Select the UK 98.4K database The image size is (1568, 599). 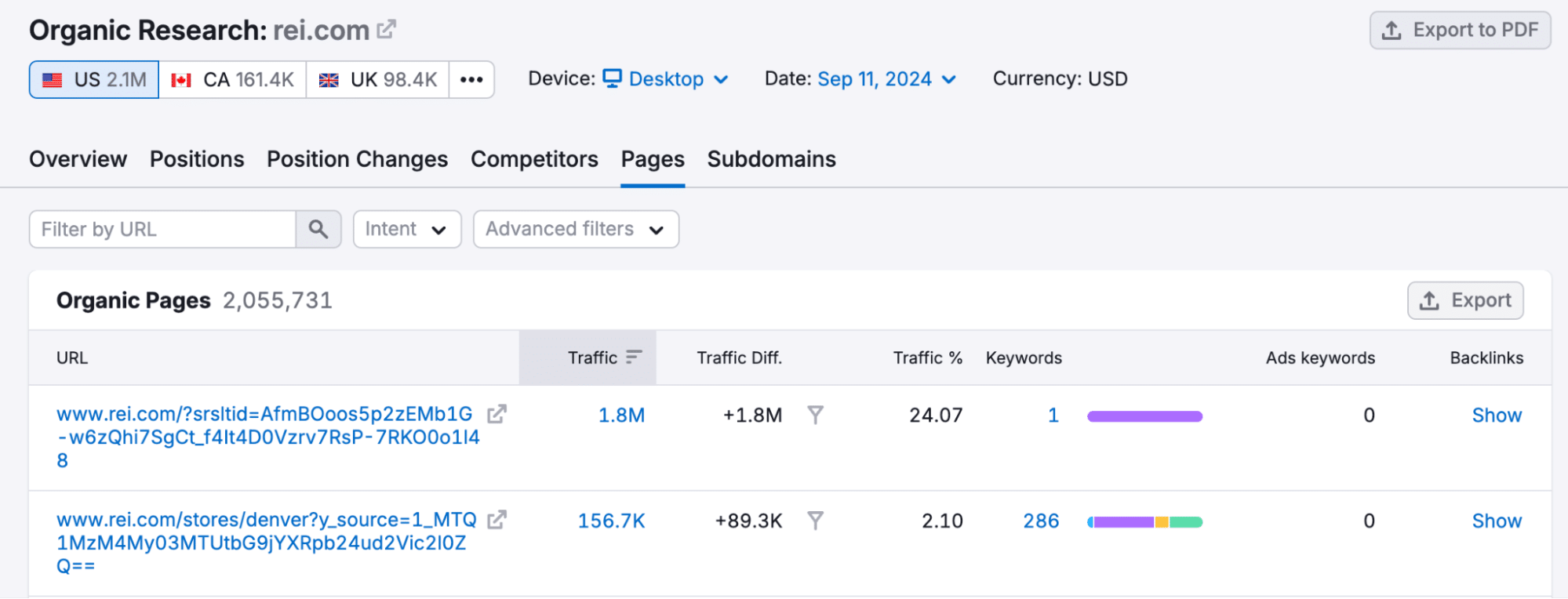(x=378, y=79)
